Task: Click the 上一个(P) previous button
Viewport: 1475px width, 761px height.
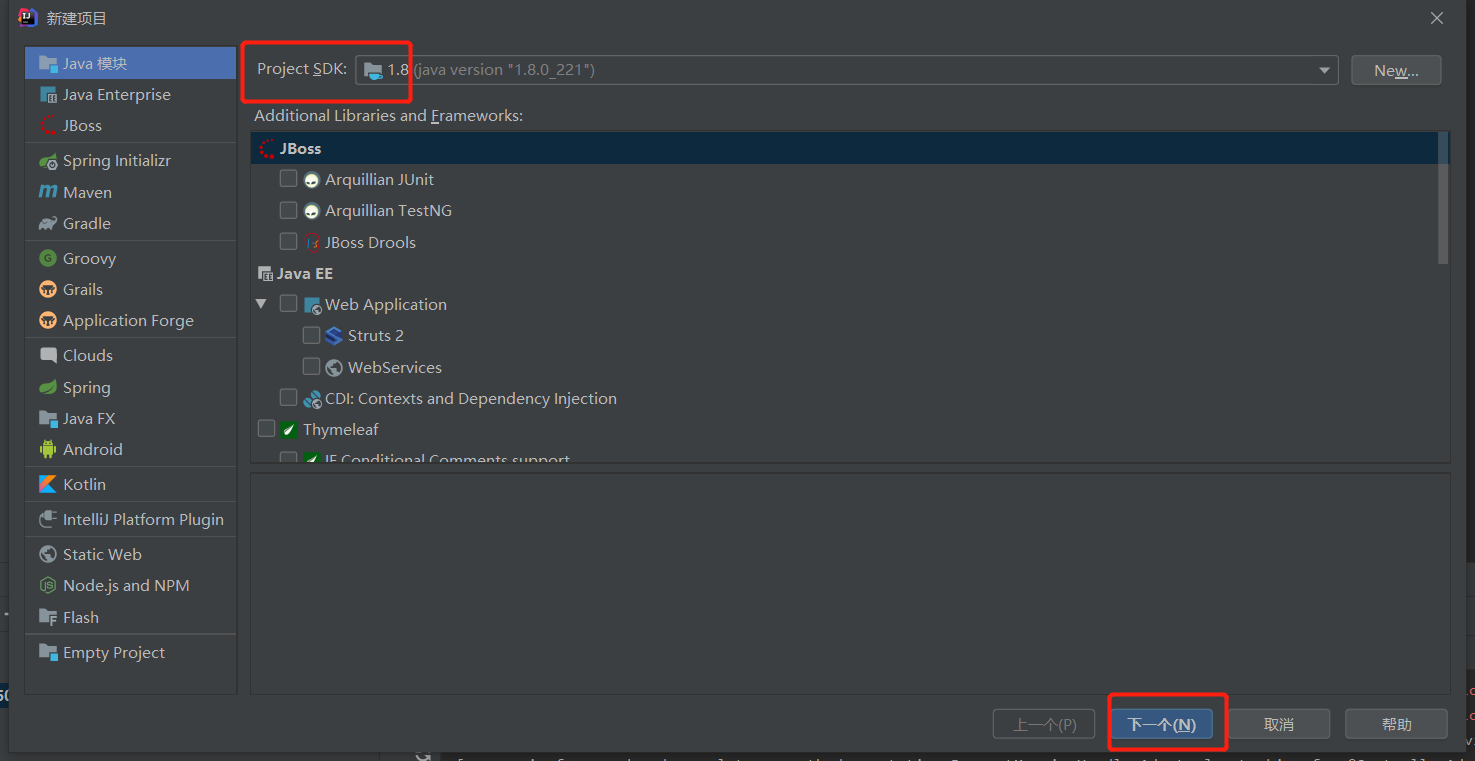Action: pyautogui.click(x=1044, y=724)
